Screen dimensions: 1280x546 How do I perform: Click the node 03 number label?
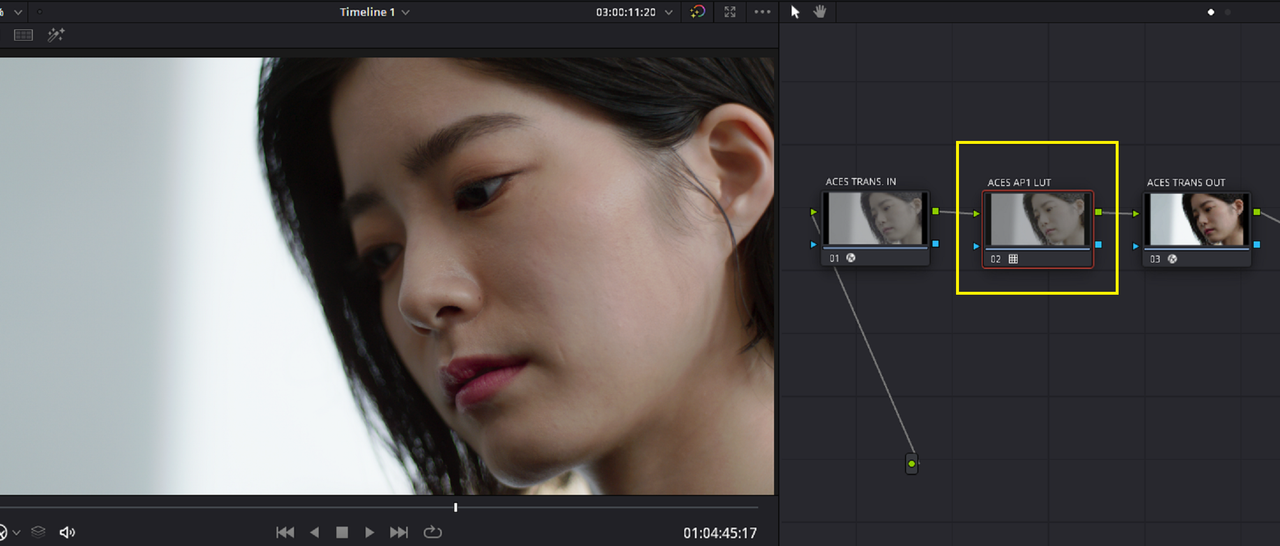coord(1156,259)
